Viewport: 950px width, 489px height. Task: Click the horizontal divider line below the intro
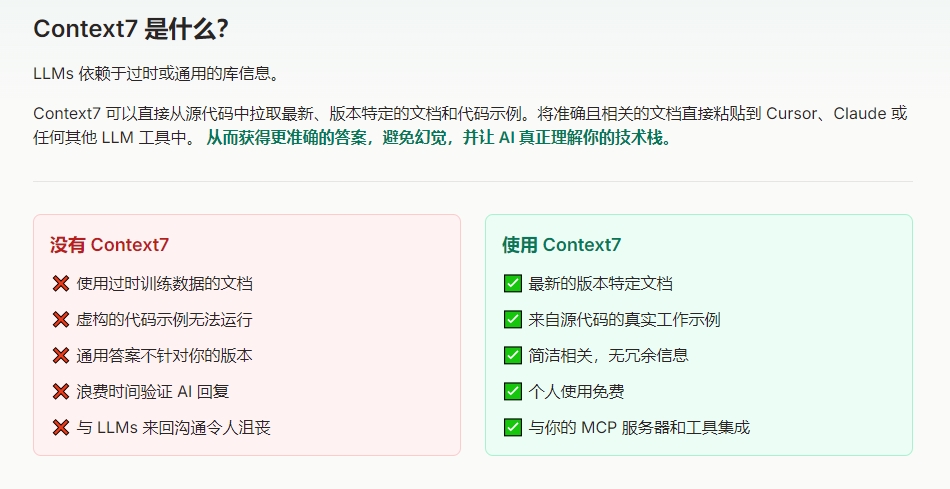(x=473, y=181)
